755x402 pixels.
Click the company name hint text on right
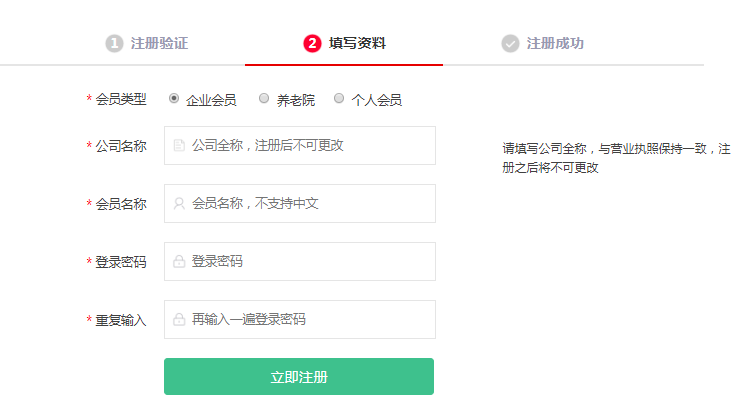pyautogui.click(x=616, y=158)
